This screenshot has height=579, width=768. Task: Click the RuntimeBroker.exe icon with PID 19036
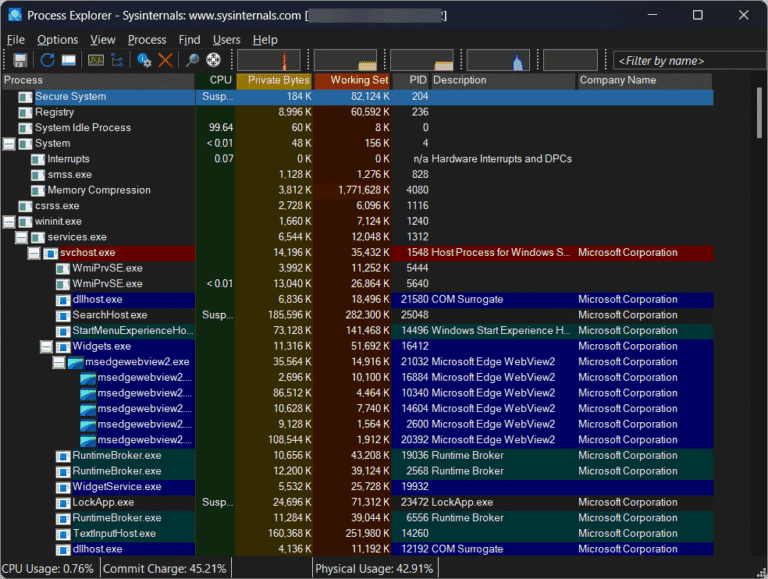[63, 456]
